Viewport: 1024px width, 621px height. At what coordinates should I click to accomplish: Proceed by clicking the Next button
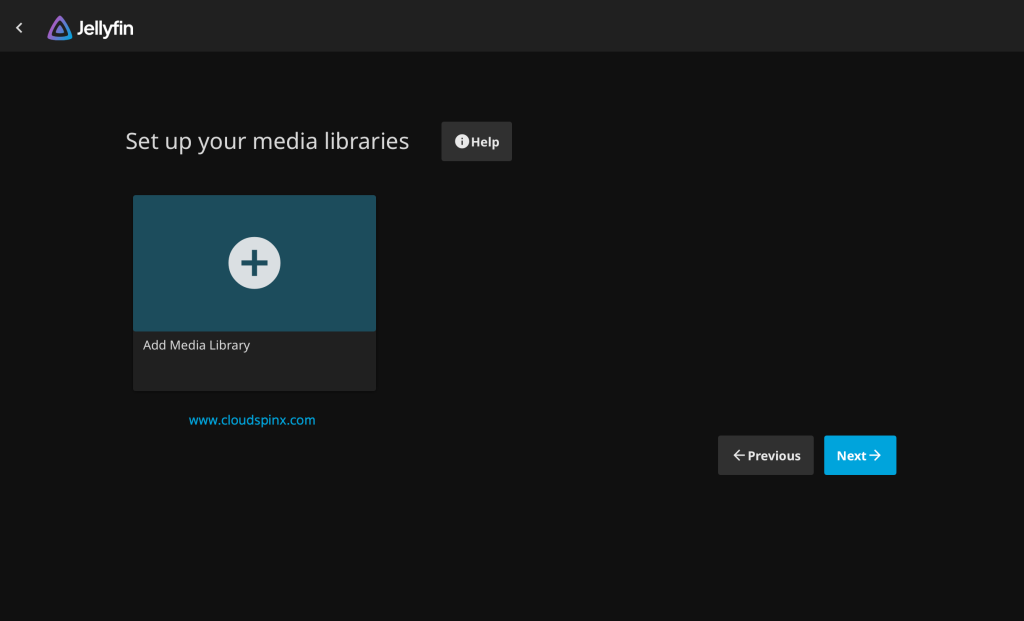859,455
